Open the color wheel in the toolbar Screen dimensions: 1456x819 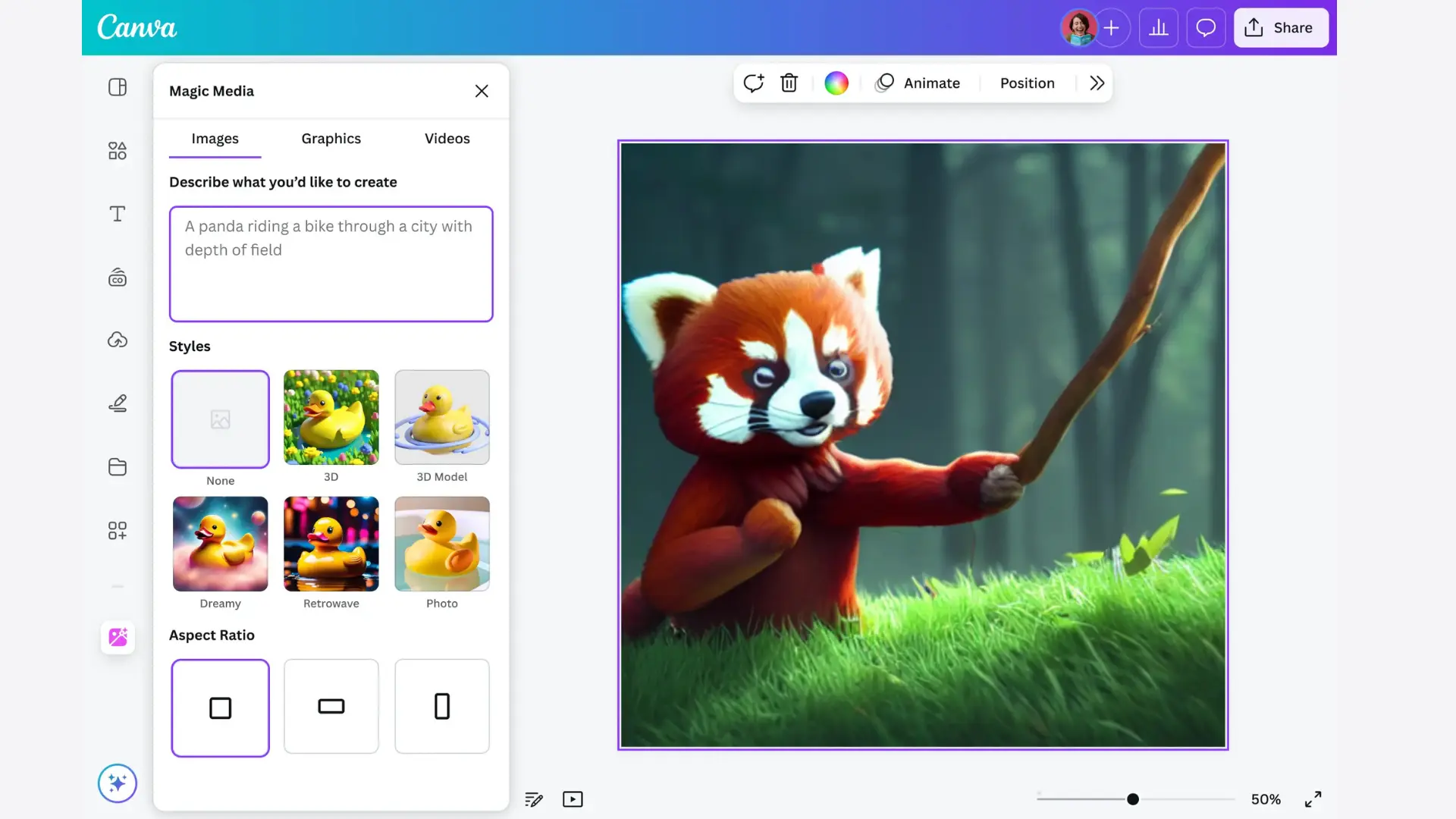click(x=836, y=83)
